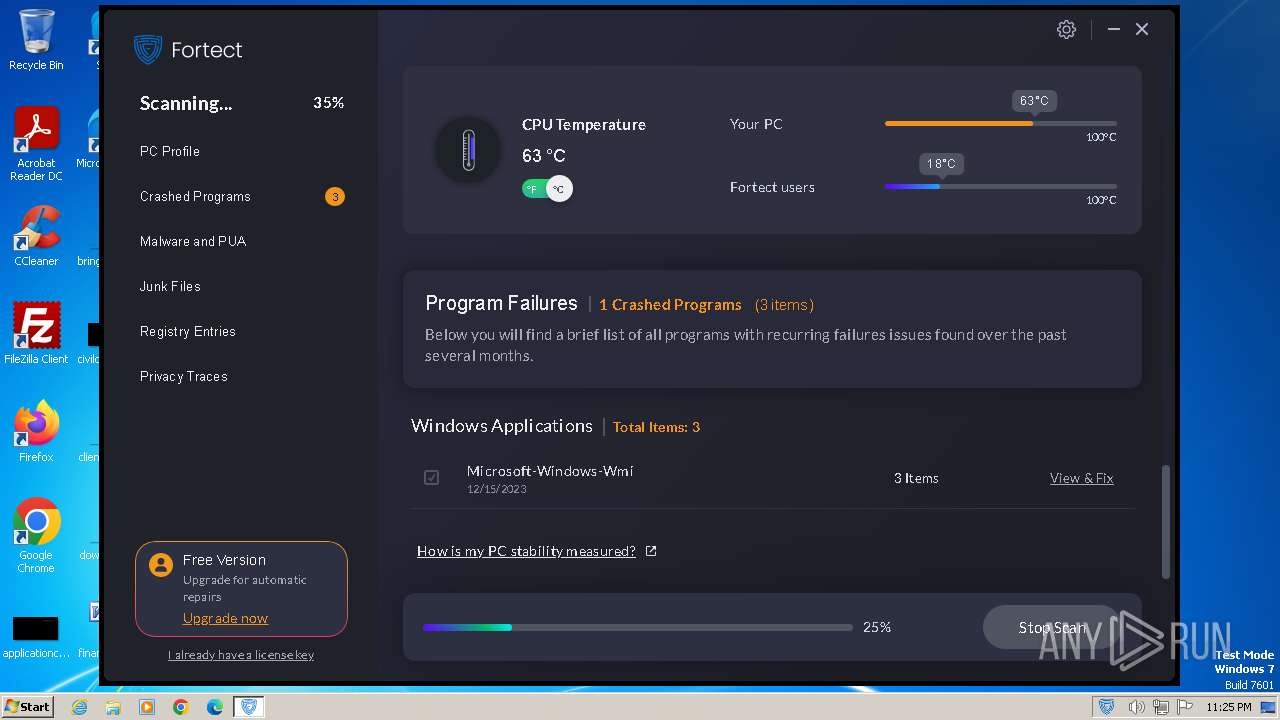Click Total Items: 3 label

pyautogui.click(x=656, y=427)
